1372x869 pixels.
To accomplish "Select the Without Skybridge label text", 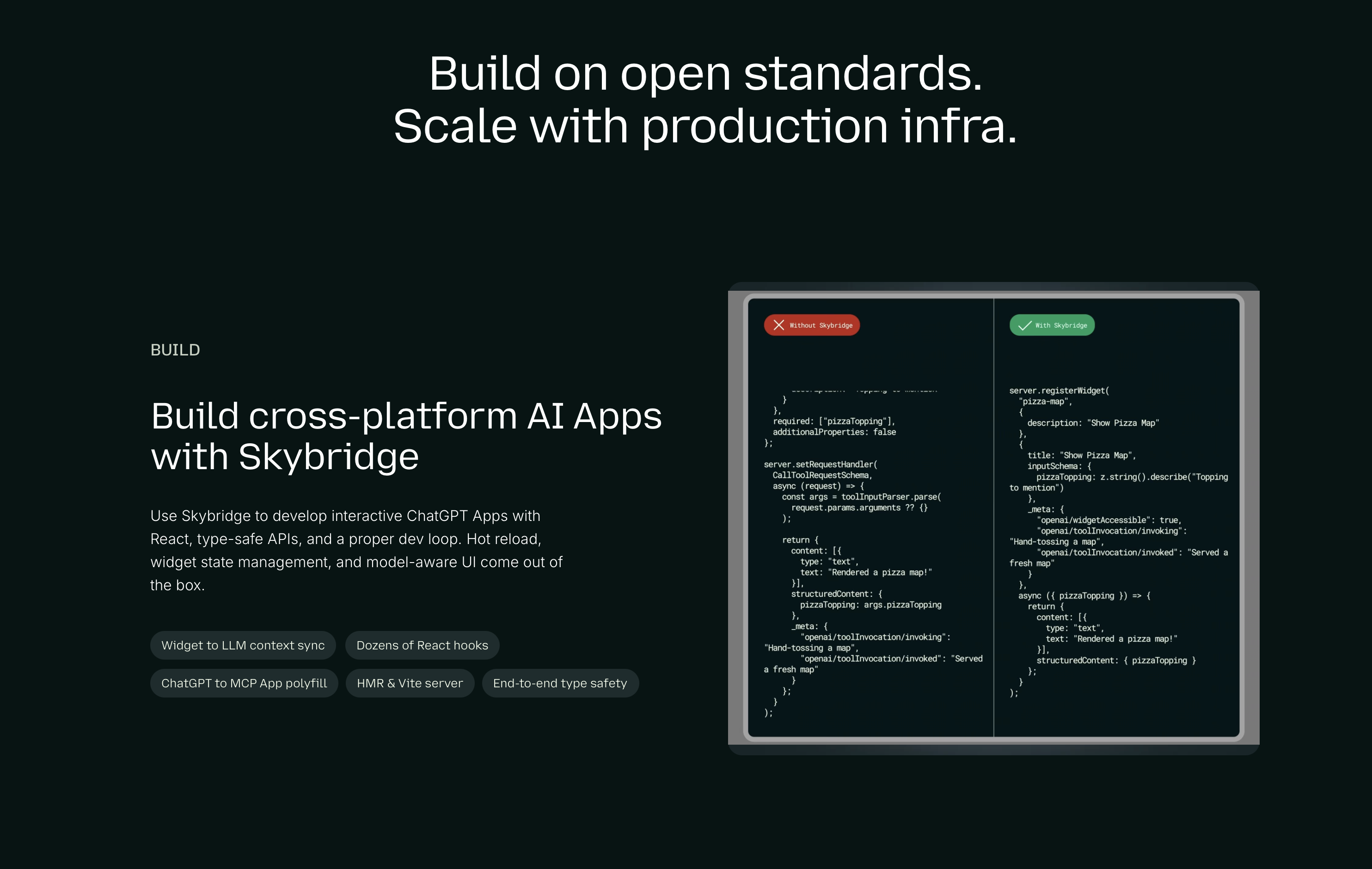I will [x=821, y=325].
